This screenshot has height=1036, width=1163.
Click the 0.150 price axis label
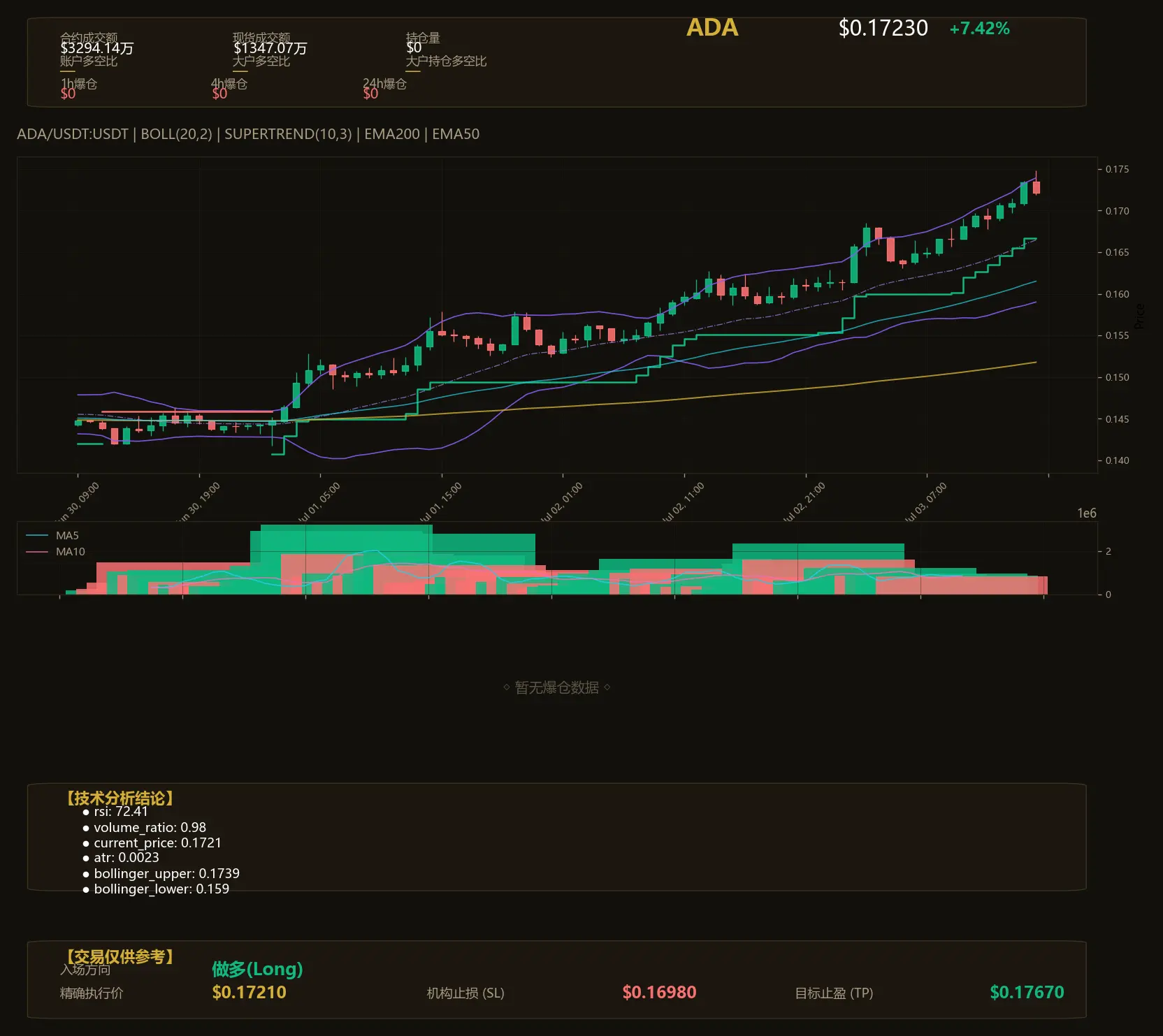[1117, 377]
